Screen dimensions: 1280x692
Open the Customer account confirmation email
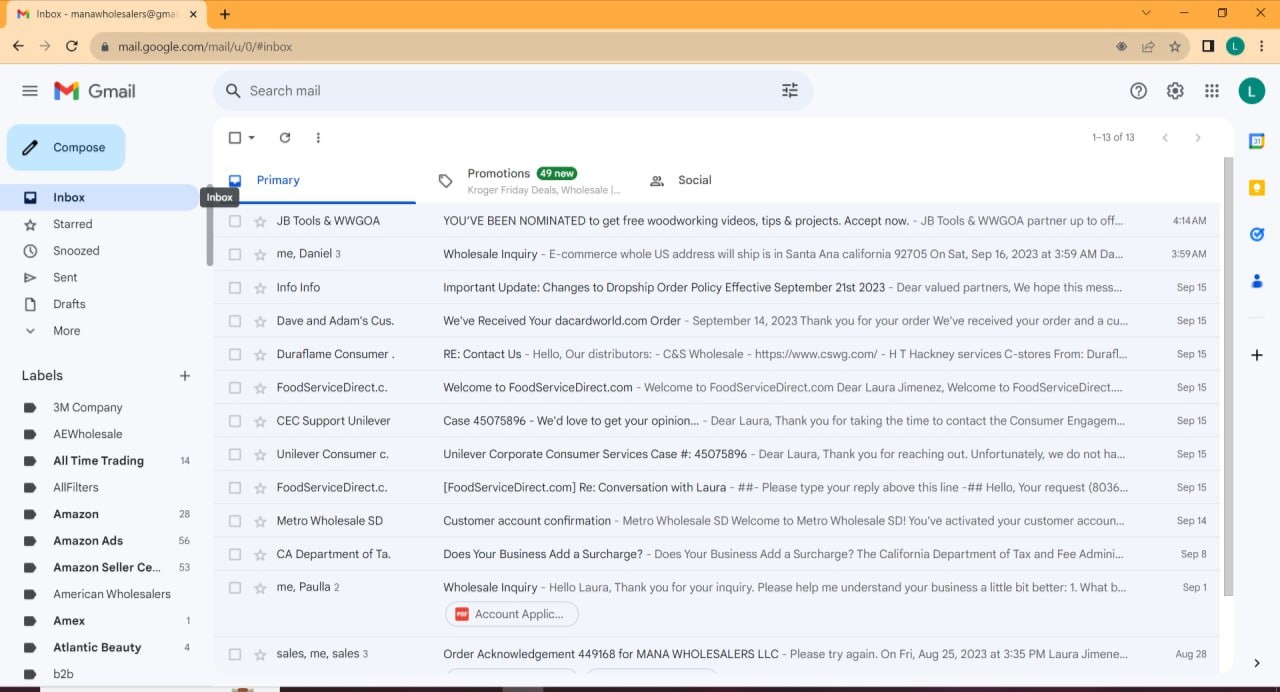716,521
